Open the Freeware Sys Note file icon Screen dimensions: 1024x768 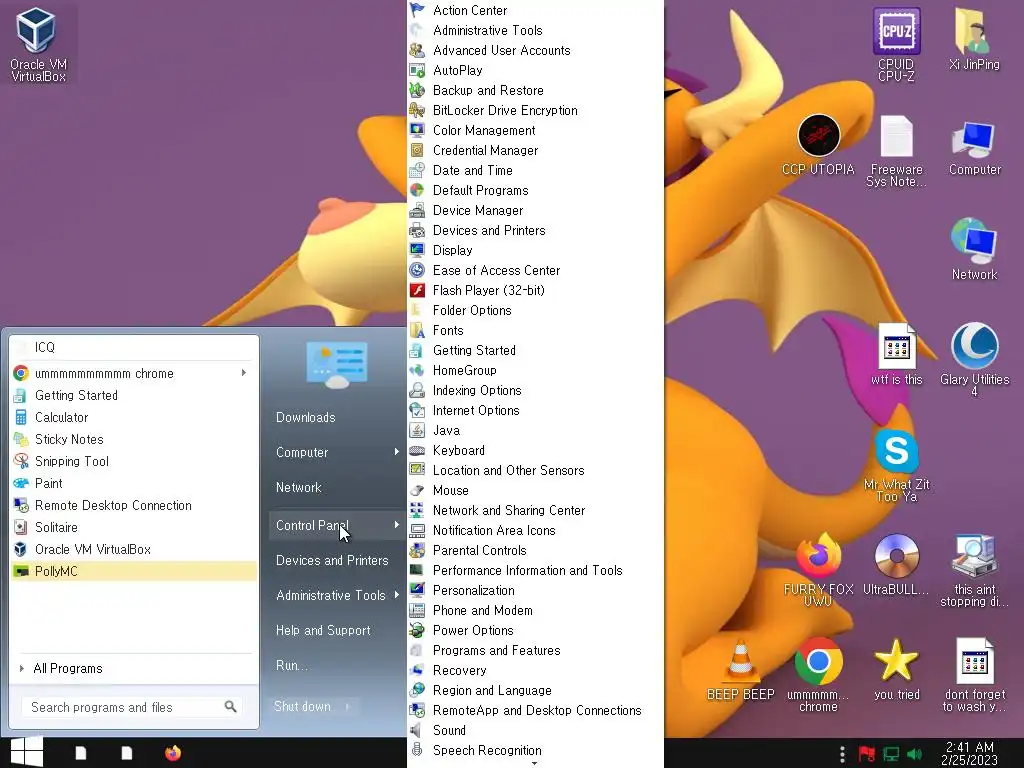(x=896, y=151)
